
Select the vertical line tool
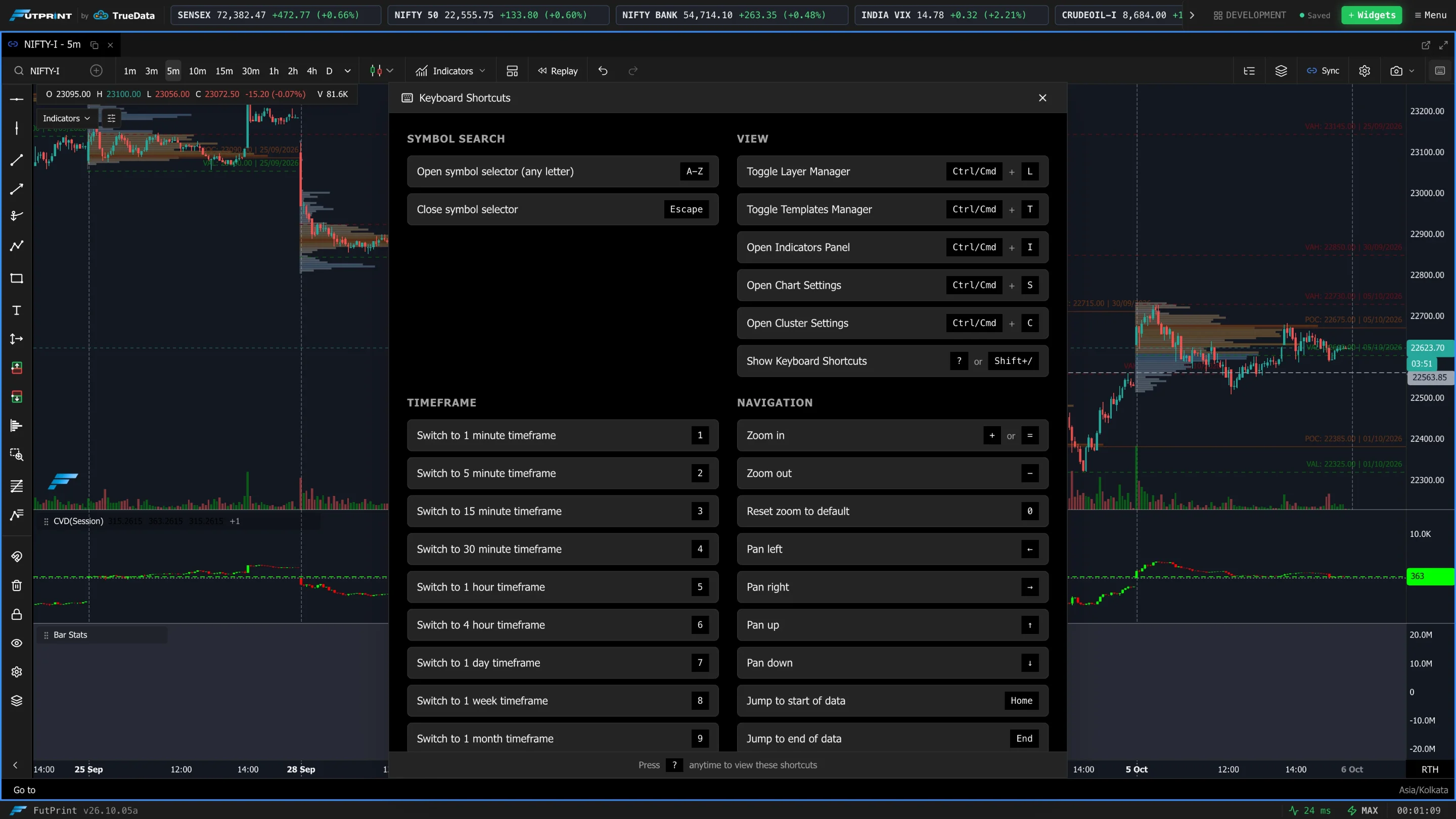tap(16, 128)
